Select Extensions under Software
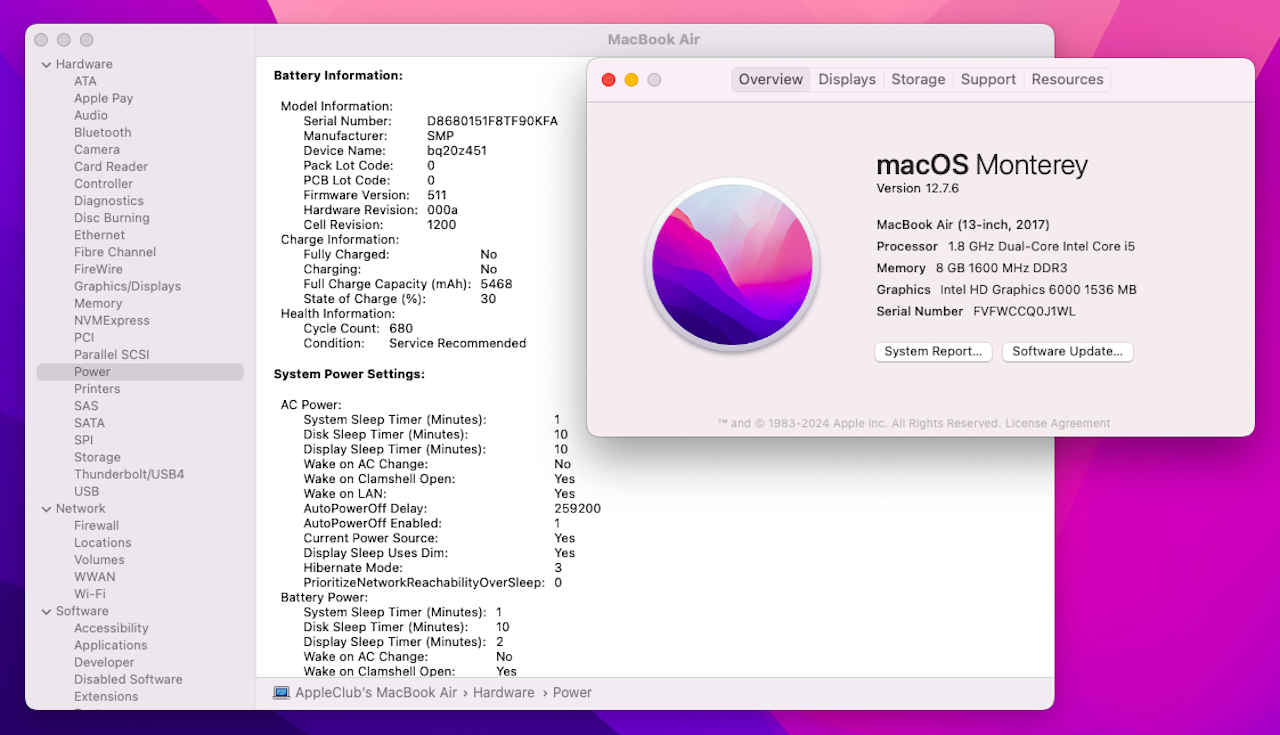This screenshot has width=1280, height=735. pos(106,696)
